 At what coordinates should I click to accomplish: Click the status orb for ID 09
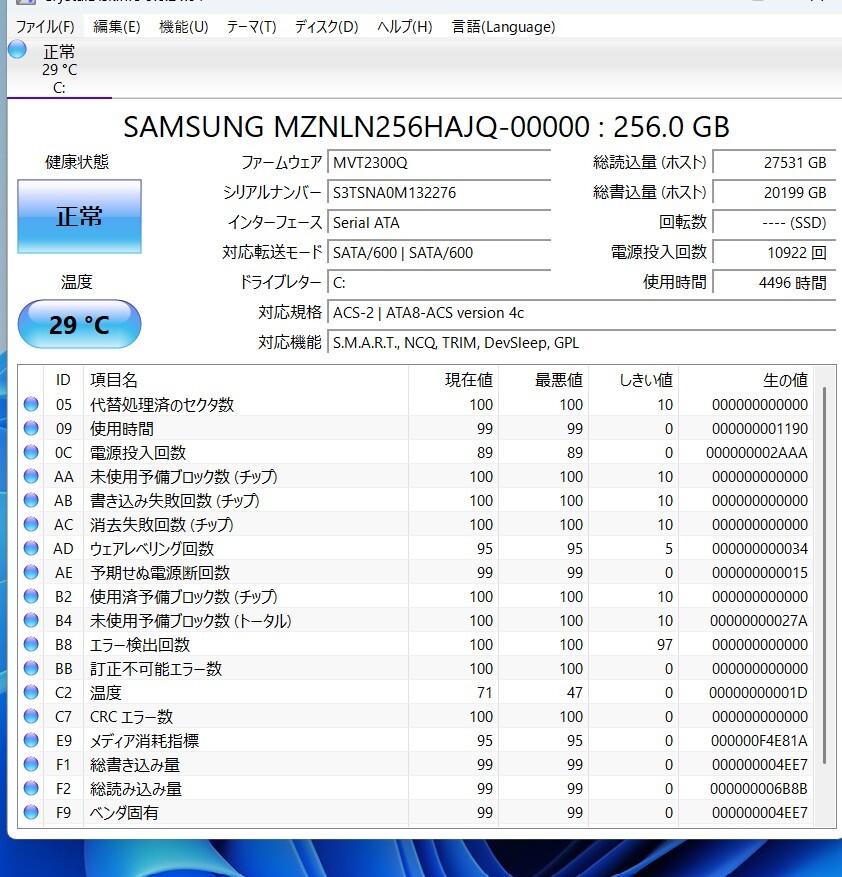(x=31, y=428)
